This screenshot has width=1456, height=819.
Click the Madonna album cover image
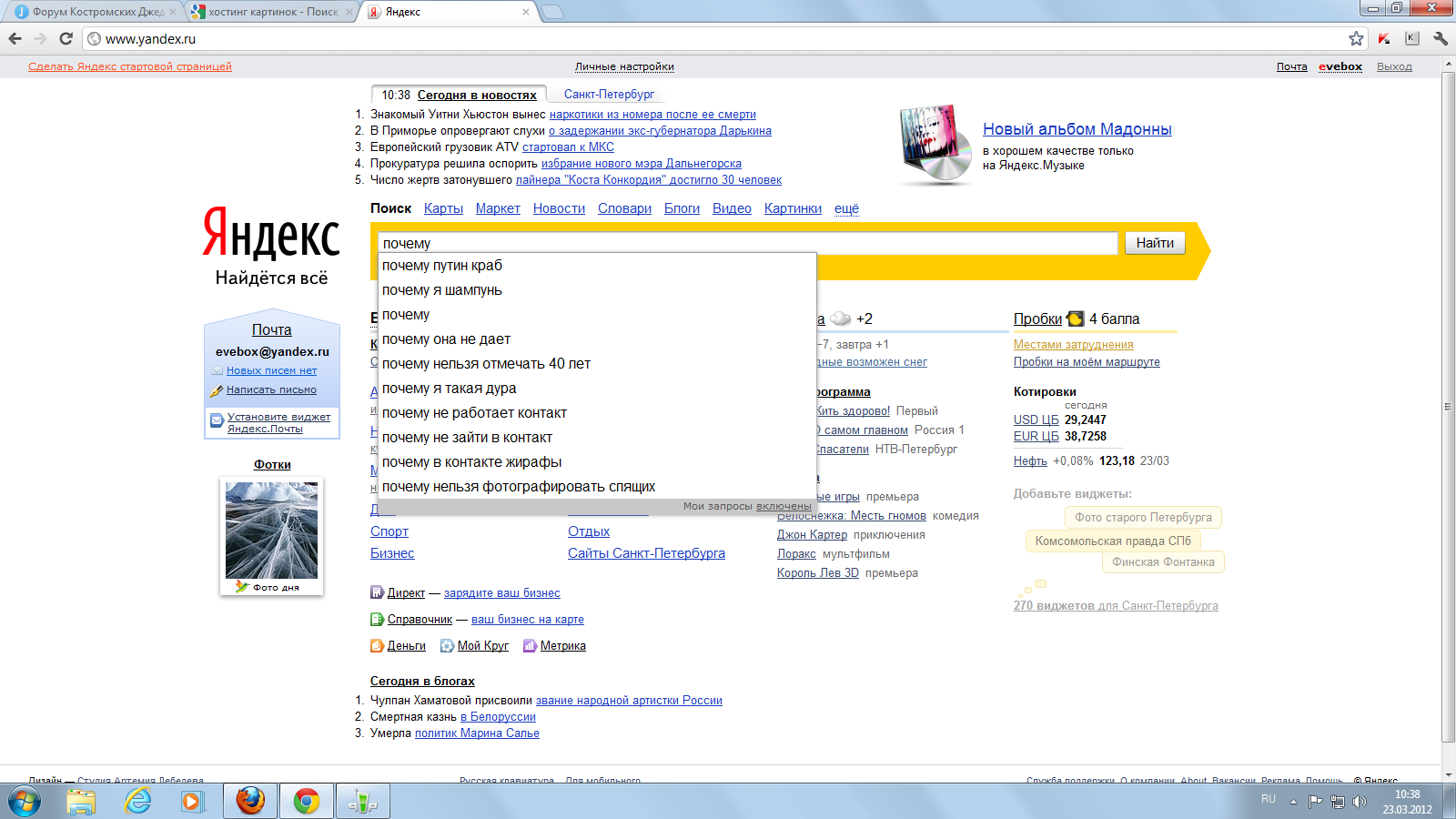[x=933, y=144]
